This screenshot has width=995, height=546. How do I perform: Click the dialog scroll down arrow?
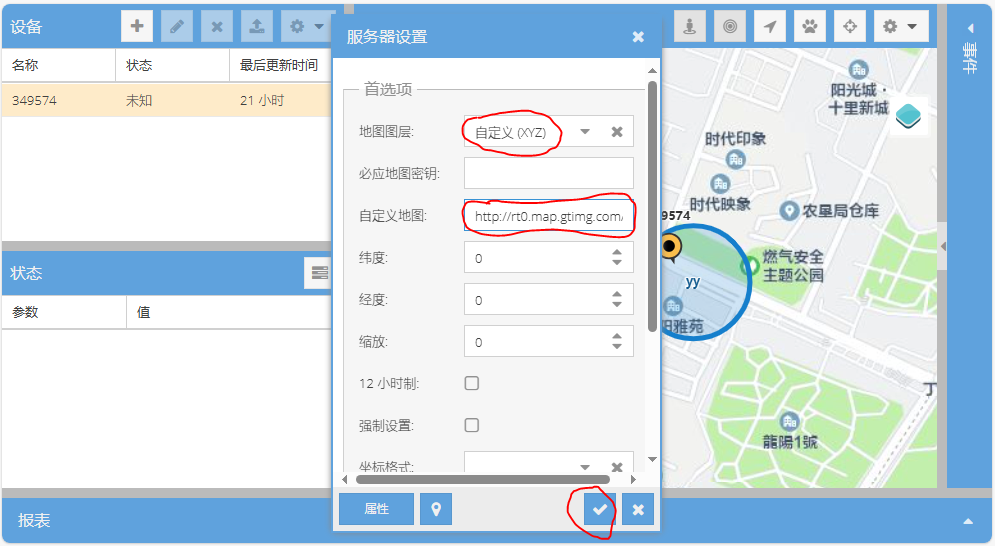click(652, 459)
